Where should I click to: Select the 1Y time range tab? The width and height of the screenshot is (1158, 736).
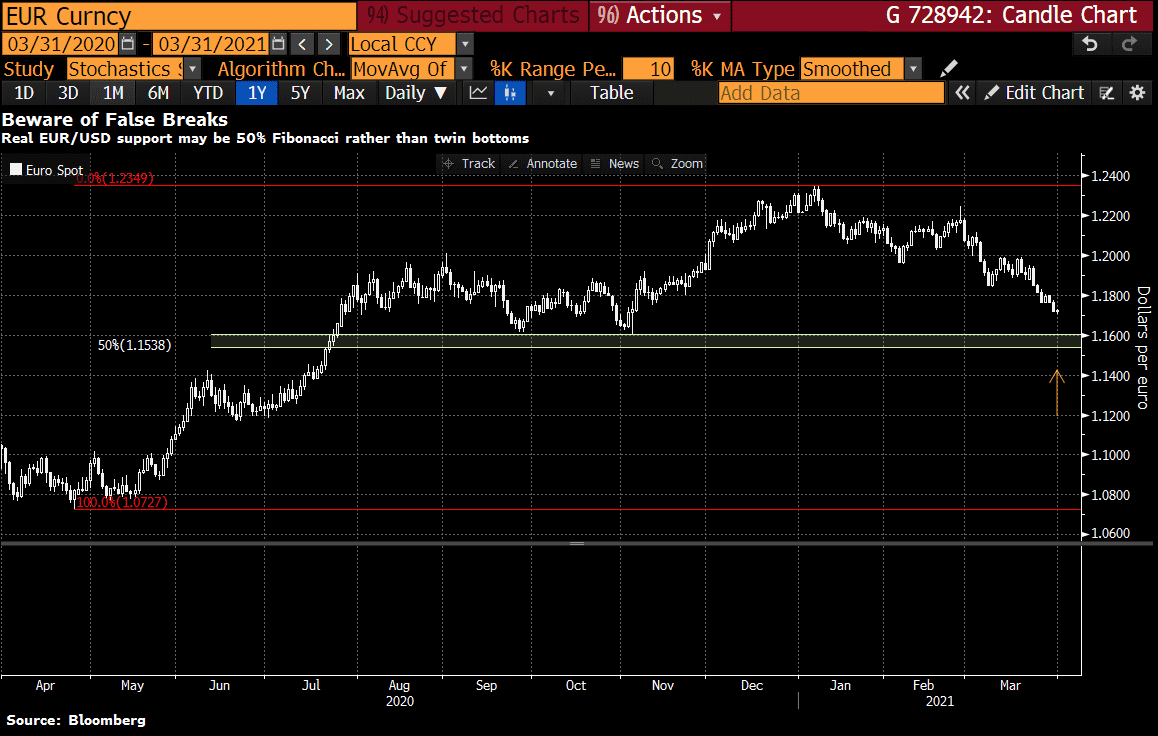point(256,93)
